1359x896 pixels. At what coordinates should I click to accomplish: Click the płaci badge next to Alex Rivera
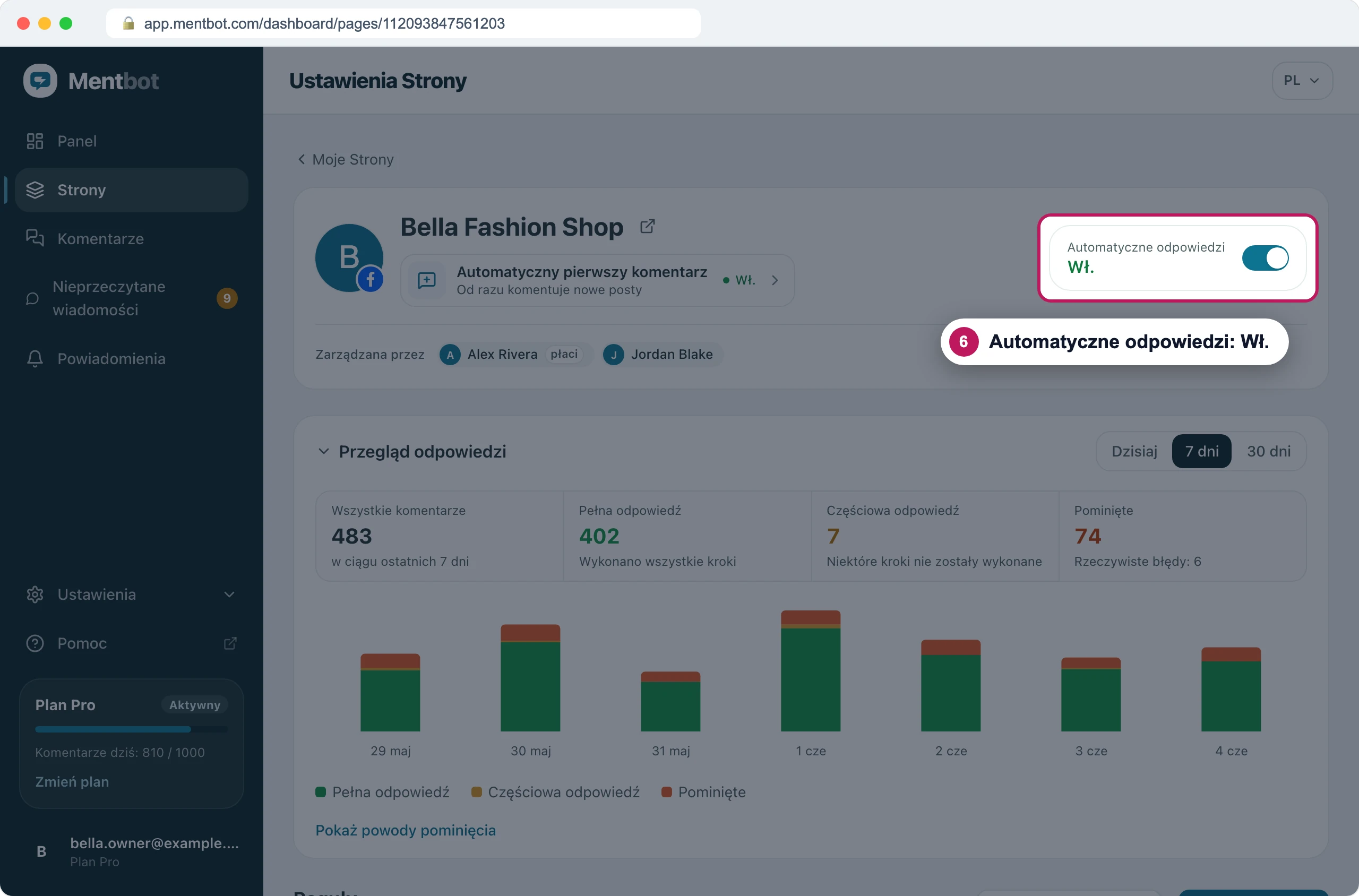click(x=563, y=354)
